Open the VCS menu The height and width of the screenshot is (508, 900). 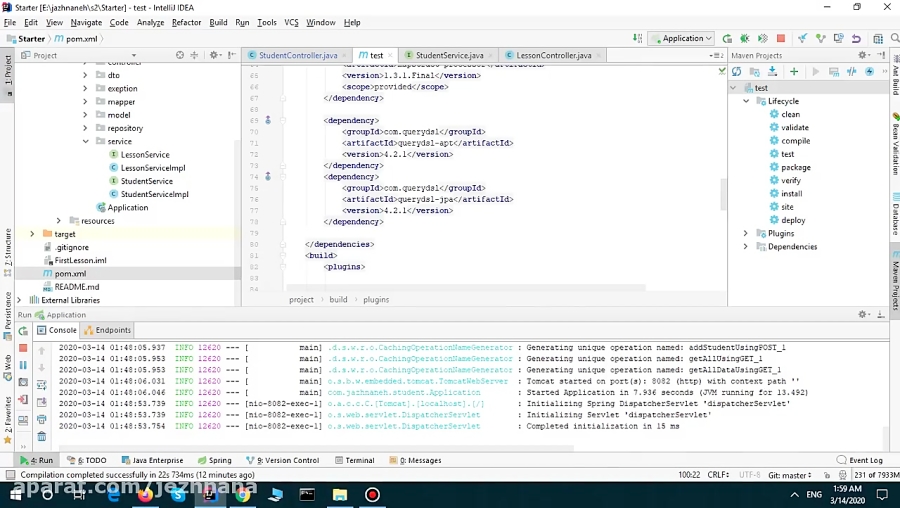pos(291,22)
